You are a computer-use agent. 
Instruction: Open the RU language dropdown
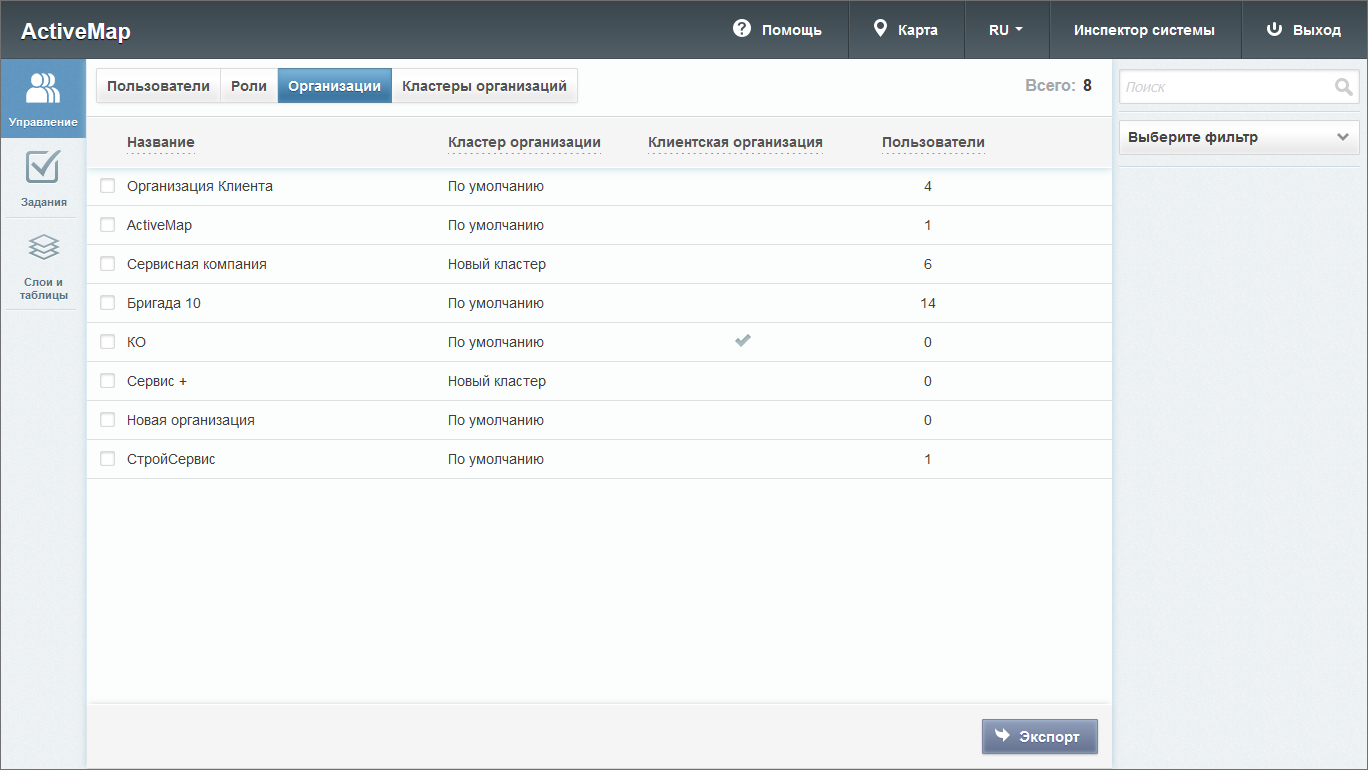1006,30
